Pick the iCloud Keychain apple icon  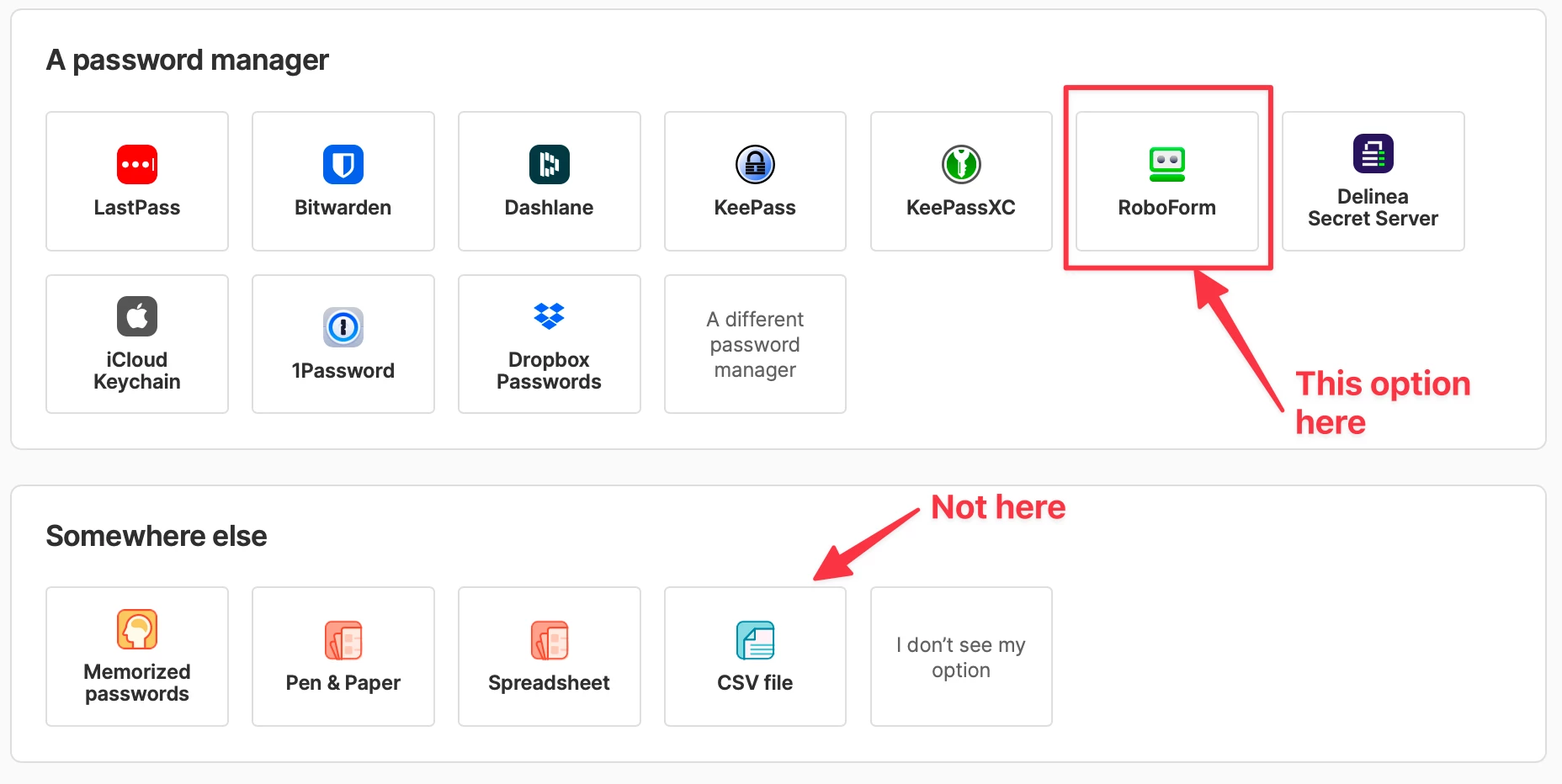(137, 316)
